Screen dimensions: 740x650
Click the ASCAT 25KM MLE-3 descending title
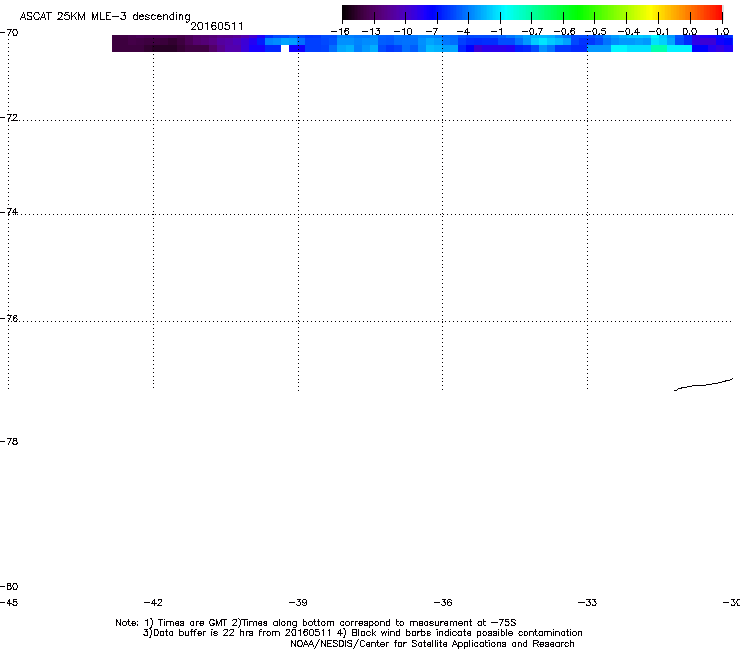tap(105, 16)
